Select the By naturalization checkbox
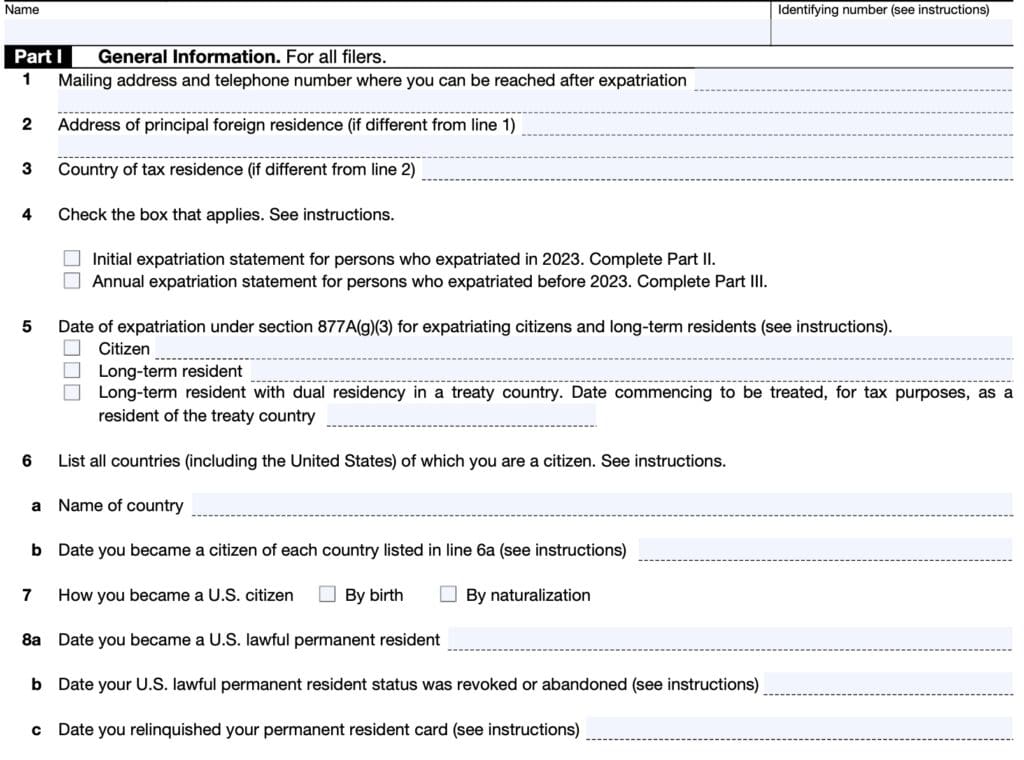Viewport: 1024px width, 760px height. pos(448,593)
